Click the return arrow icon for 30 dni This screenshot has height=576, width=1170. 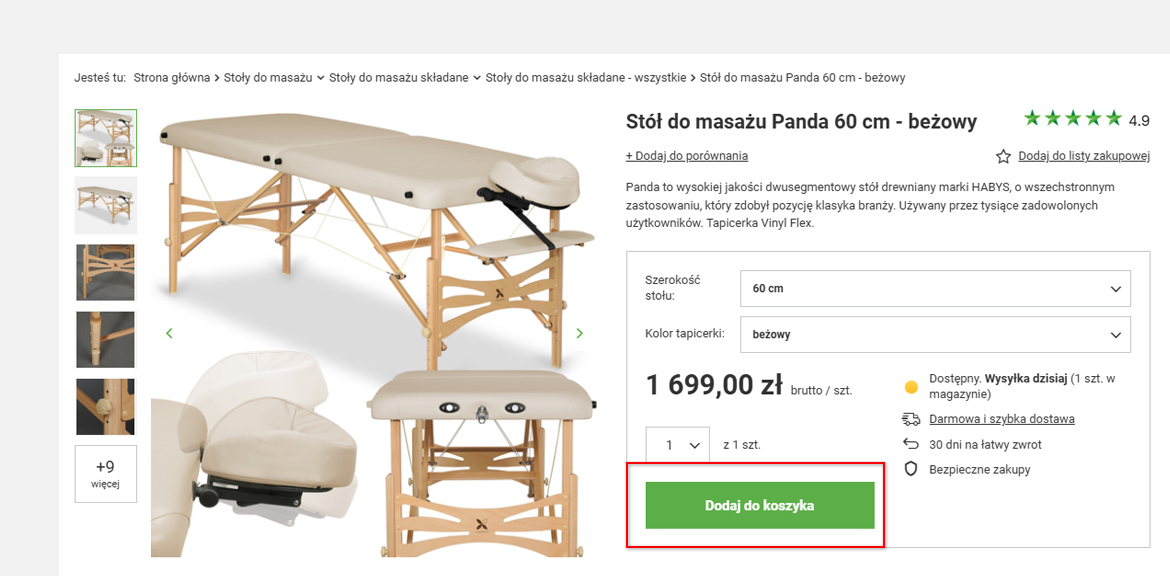910,444
